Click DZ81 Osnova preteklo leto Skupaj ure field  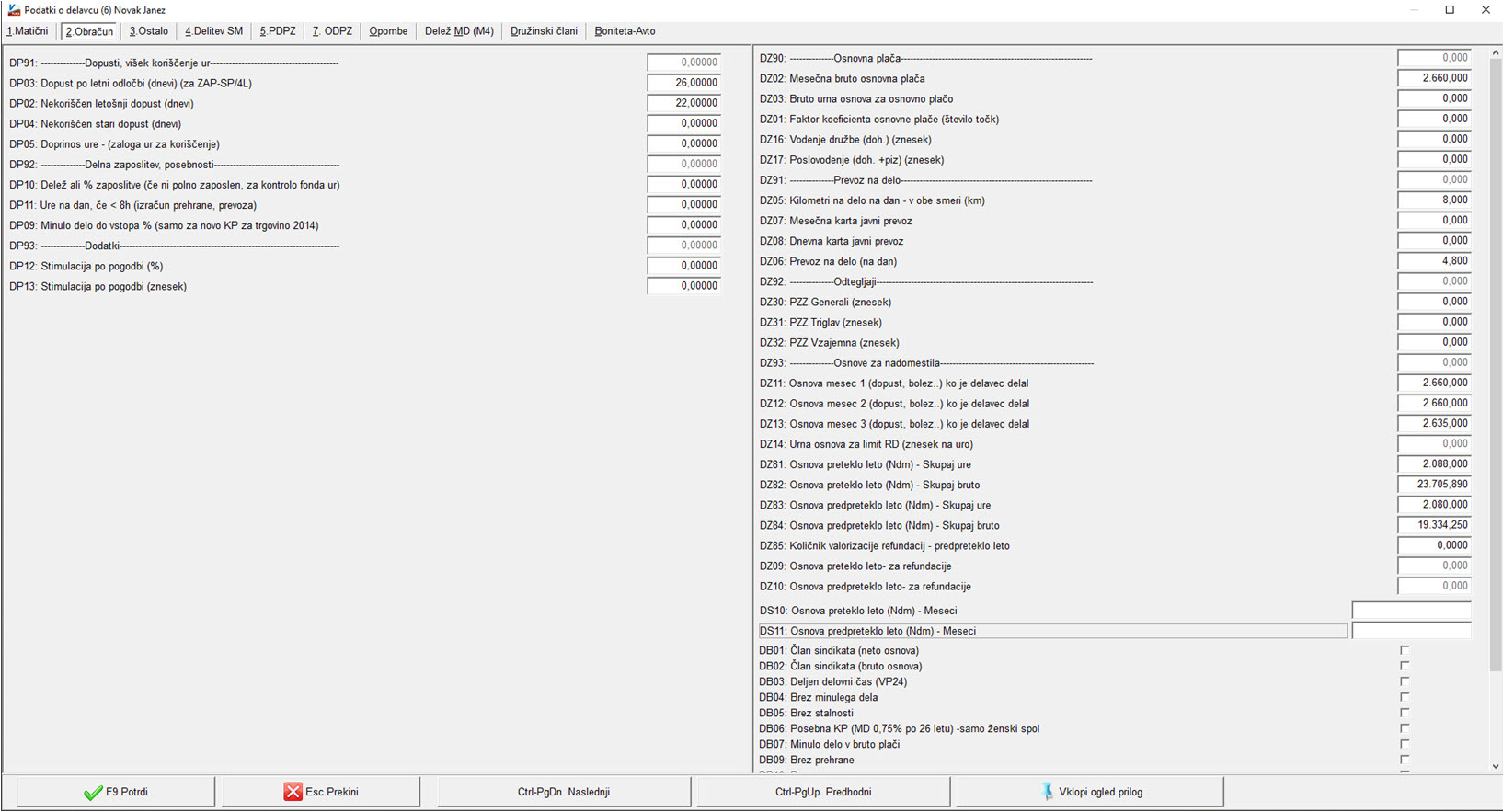tap(1434, 463)
